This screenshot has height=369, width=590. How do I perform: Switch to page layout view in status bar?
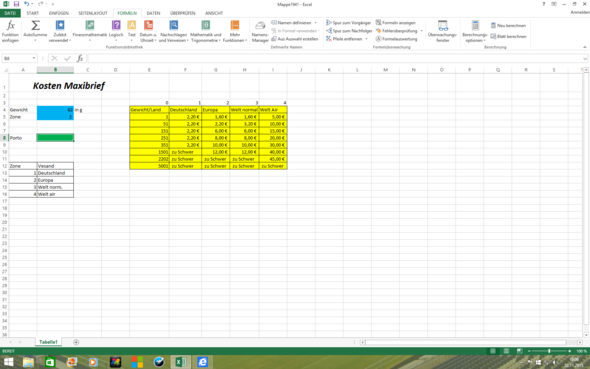pyautogui.click(x=506, y=351)
